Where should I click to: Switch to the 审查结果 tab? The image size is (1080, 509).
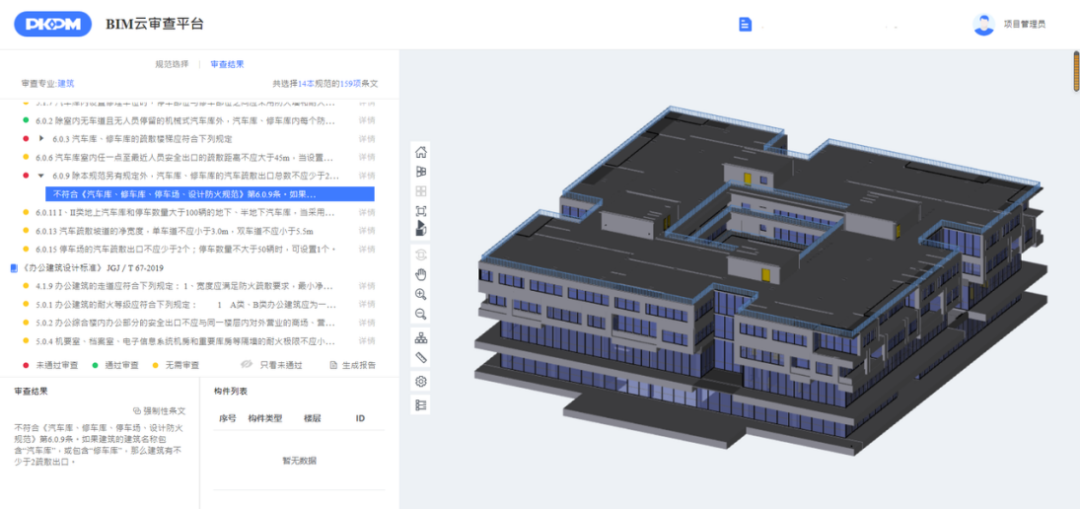pos(227,64)
